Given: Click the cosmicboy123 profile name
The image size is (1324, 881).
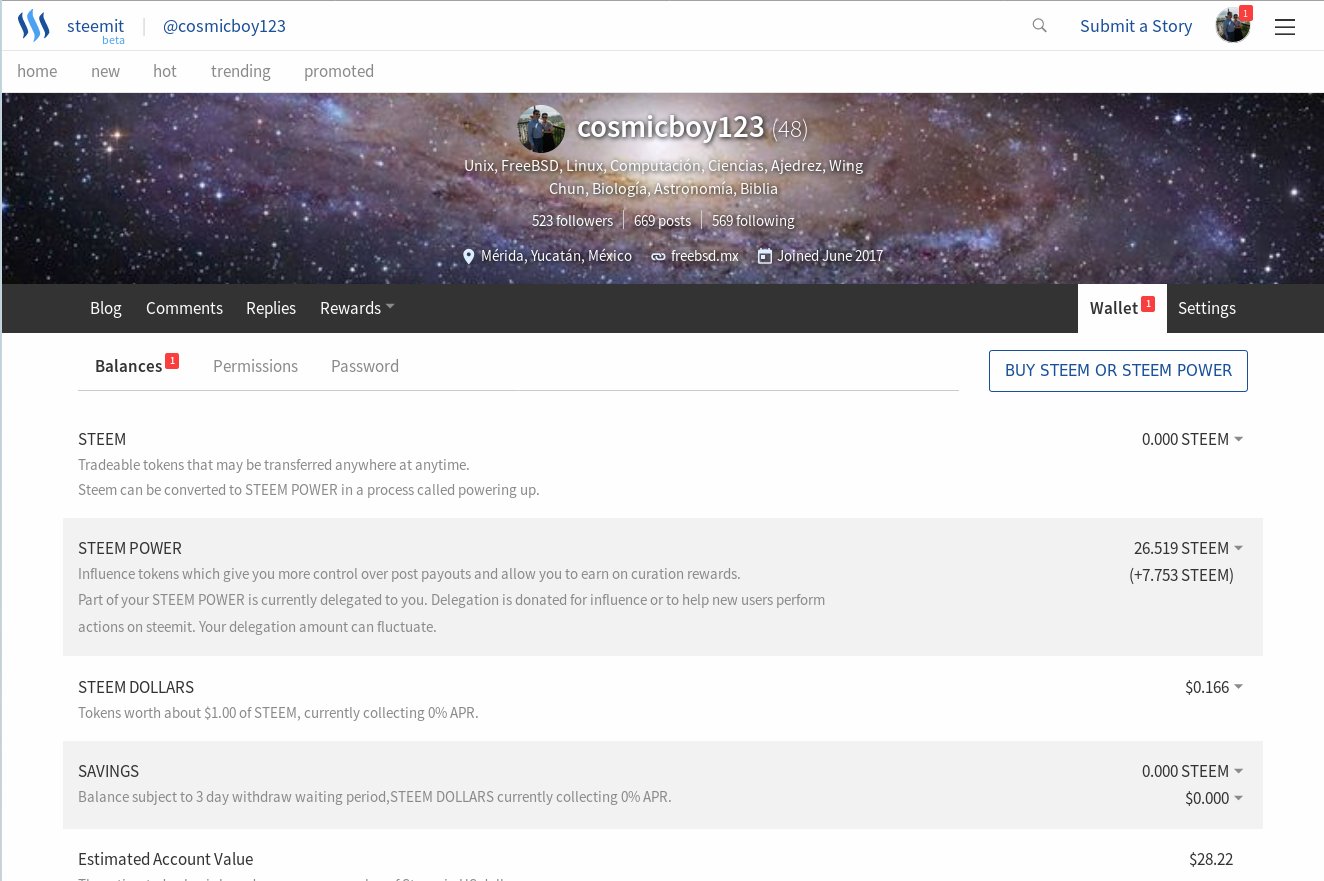Looking at the screenshot, I should pos(671,128).
